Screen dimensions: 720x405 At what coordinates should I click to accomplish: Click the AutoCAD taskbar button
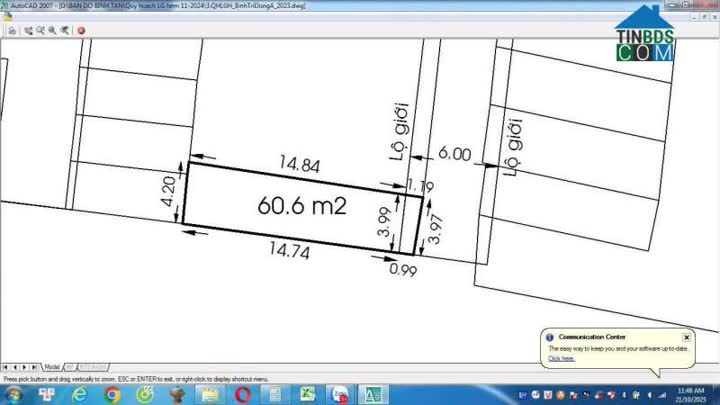point(372,394)
